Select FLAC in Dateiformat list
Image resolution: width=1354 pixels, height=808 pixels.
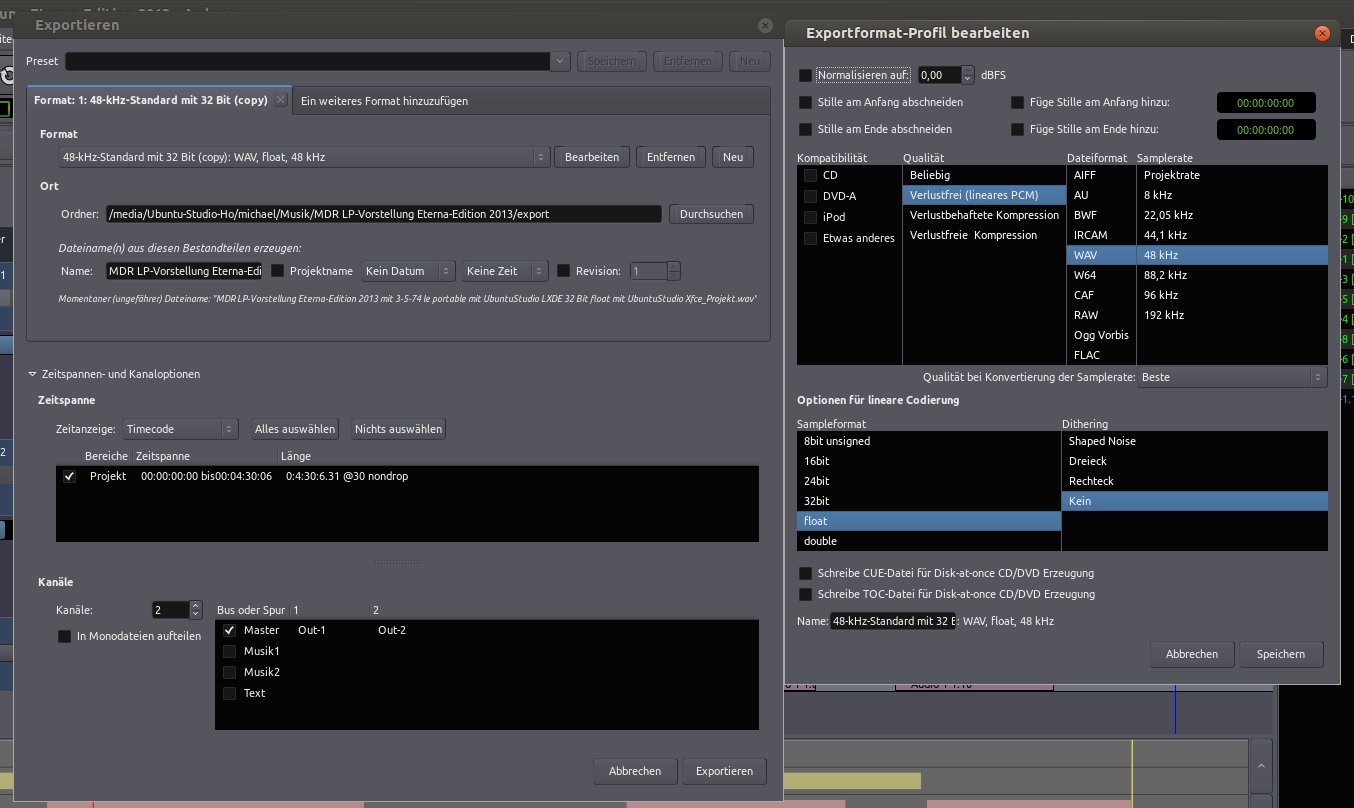click(1085, 355)
